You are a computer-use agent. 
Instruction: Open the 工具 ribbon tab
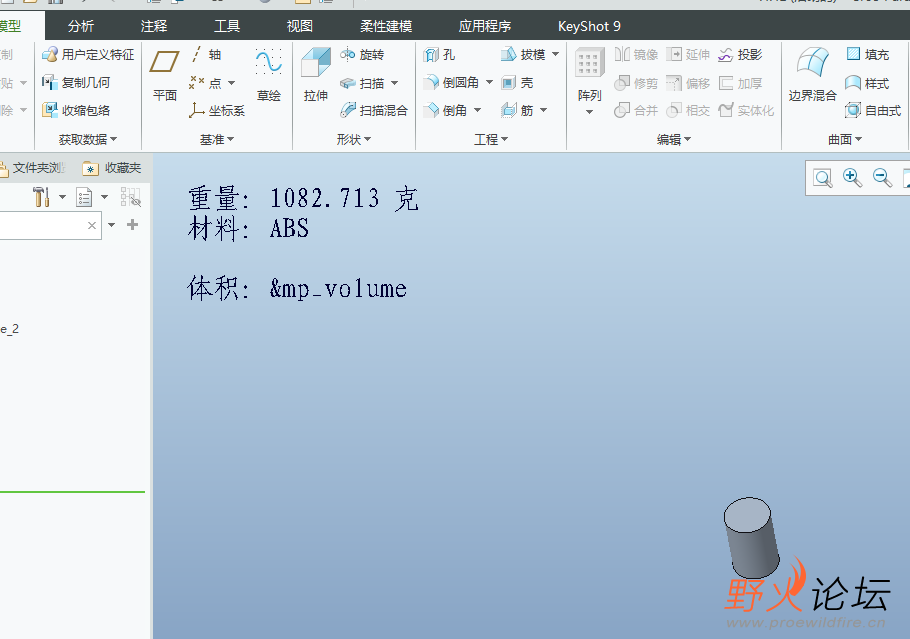pos(227,26)
